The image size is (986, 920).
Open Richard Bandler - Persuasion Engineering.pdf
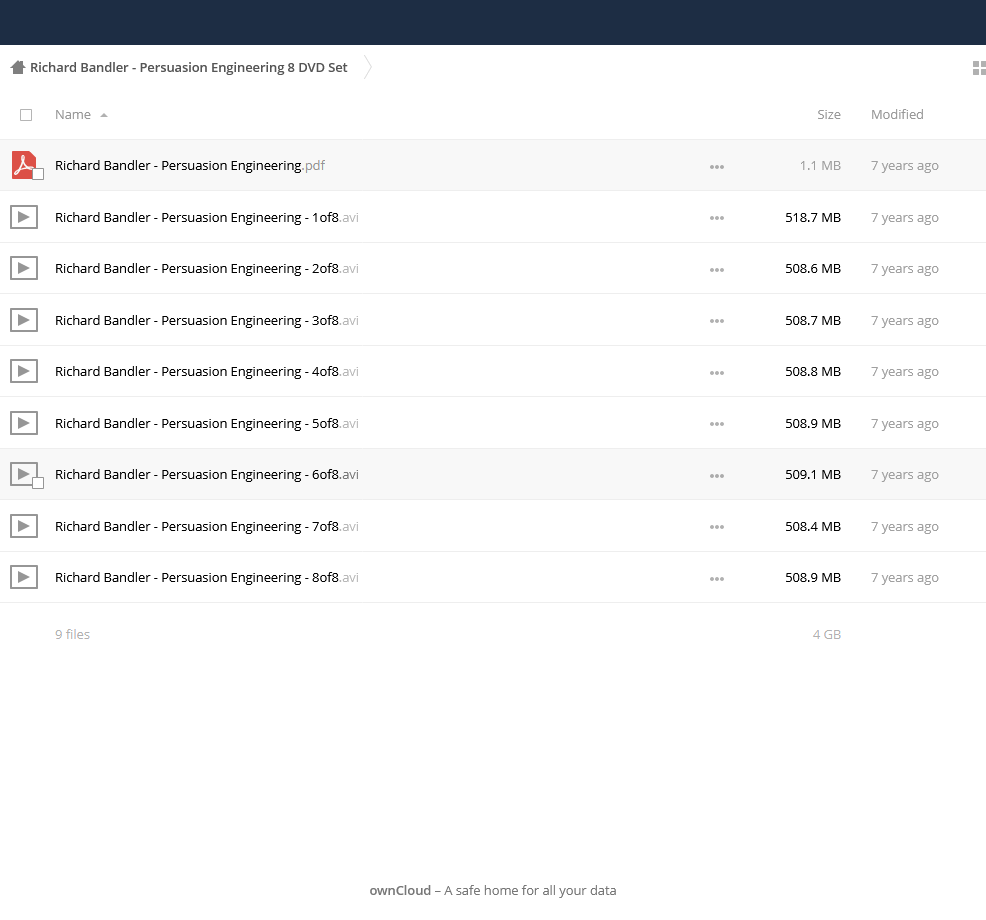coord(190,165)
